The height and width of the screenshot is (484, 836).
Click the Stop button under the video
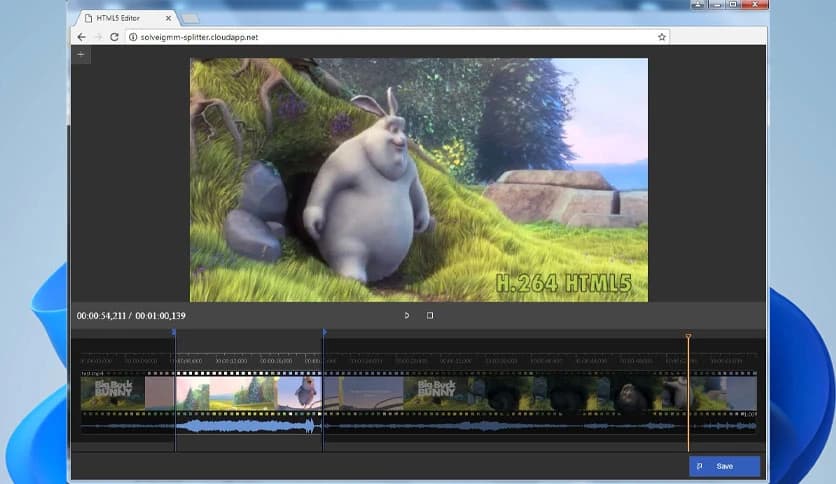(430, 316)
